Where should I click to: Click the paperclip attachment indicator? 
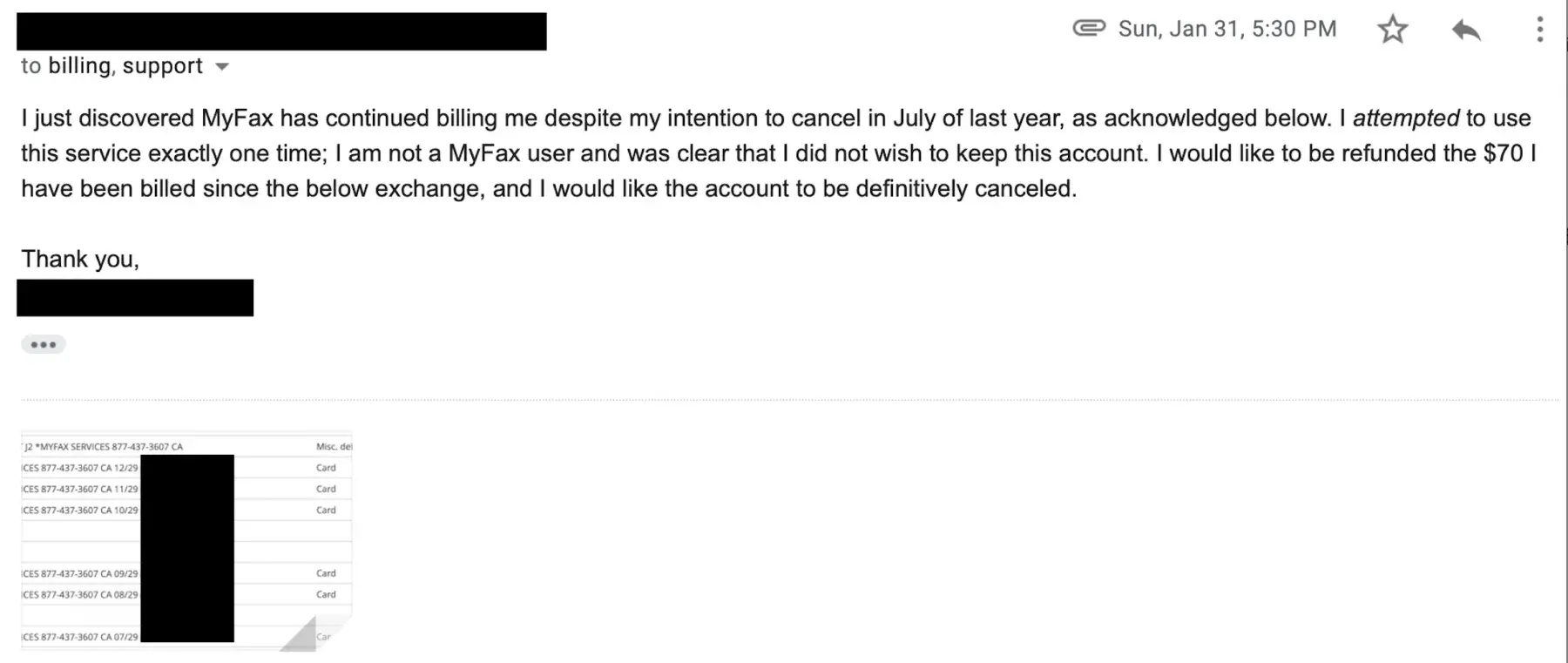pos(1088,28)
